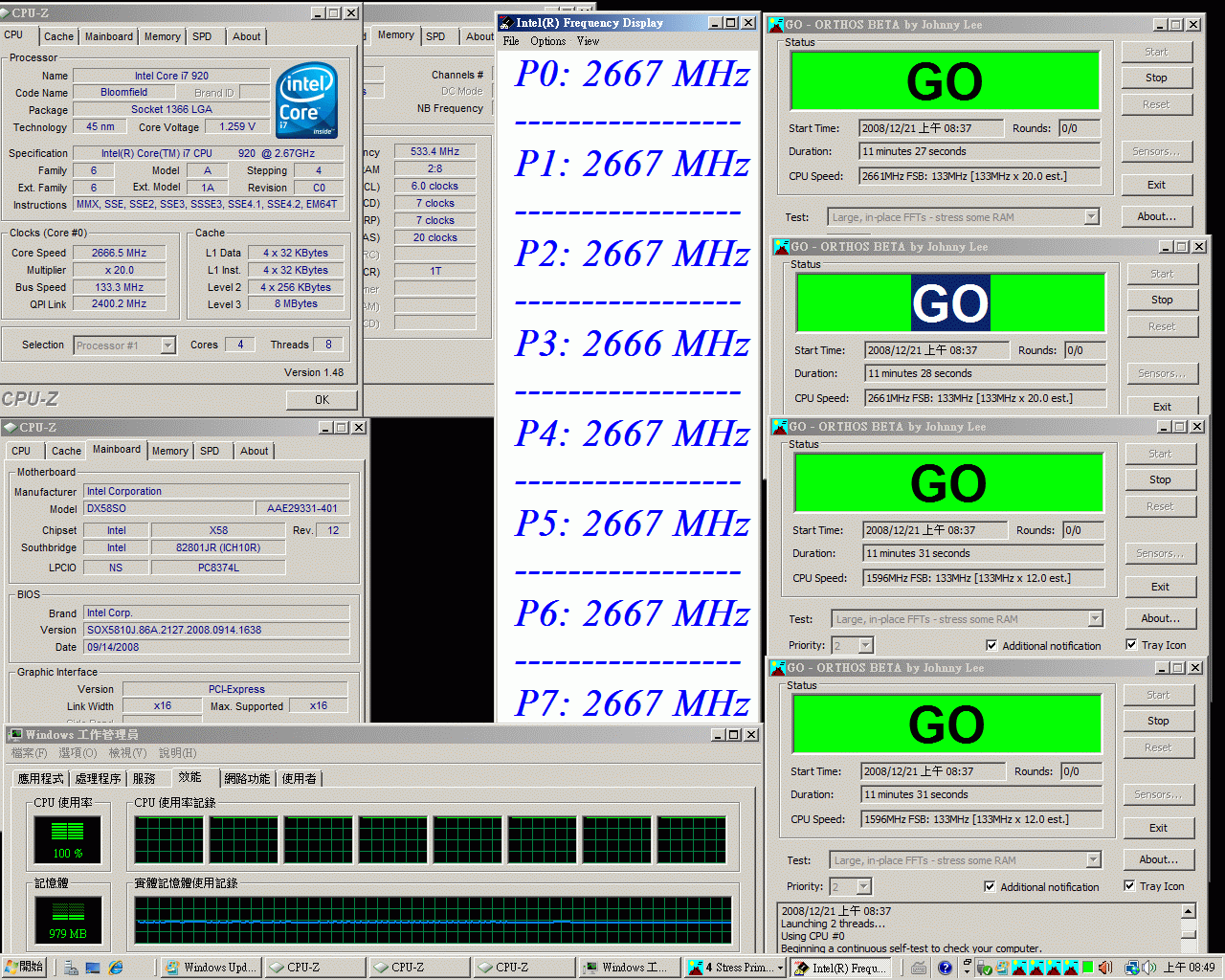Viewport: 1225px width, 980px height.
Task: Open Test dropdown in the third Orthos window
Action: [x=1096, y=619]
